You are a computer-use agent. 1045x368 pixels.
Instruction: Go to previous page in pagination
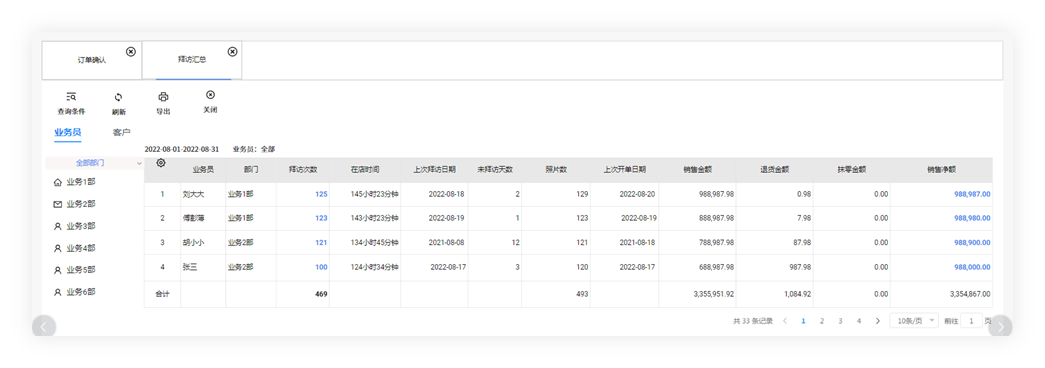[785, 321]
